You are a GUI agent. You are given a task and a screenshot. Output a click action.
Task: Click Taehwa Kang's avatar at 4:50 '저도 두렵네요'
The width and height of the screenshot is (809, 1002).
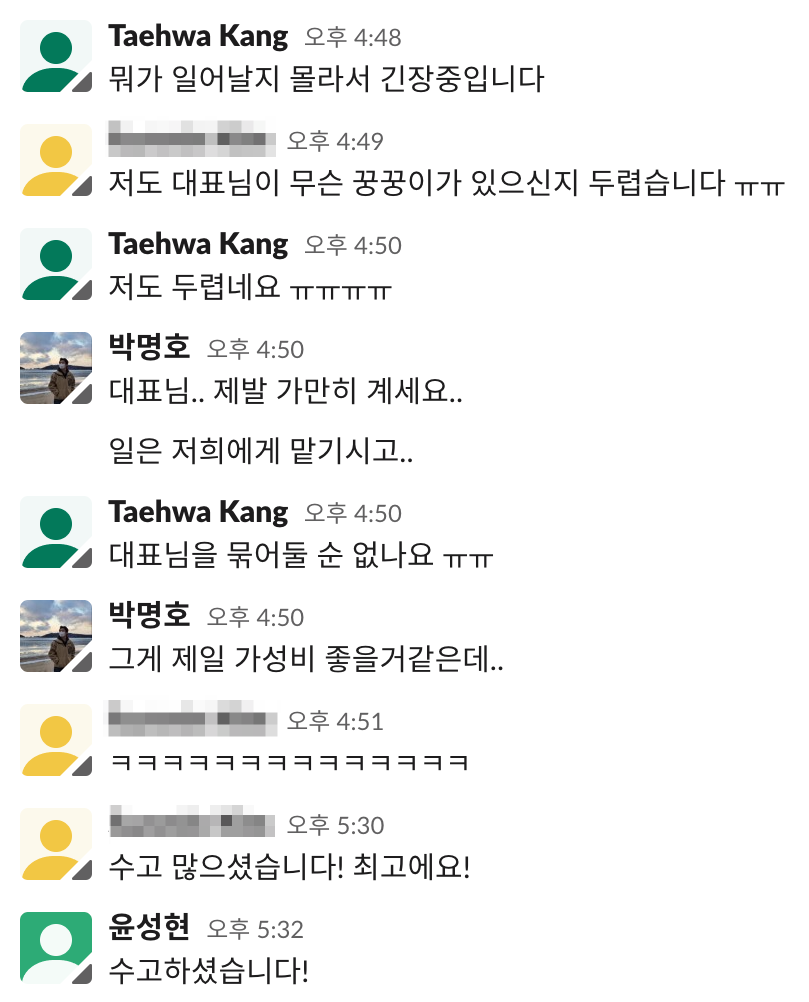coord(56,264)
